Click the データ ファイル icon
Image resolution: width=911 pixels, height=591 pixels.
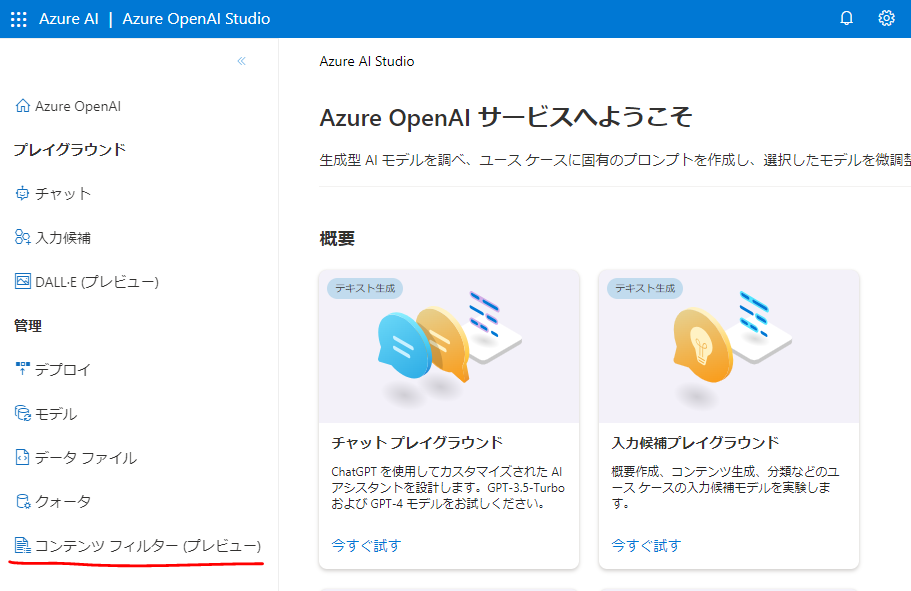click(x=23, y=457)
